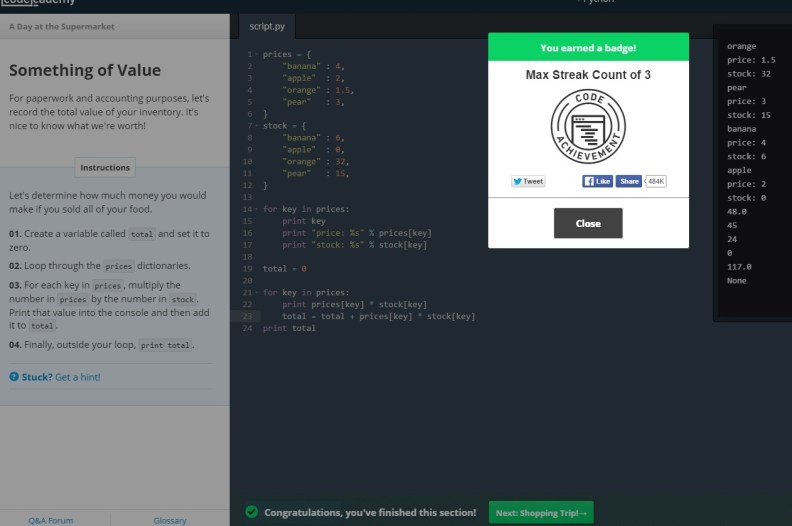Close the badge popup
Image resolution: width=792 pixels, height=526 pixels.
pyautogui.click(x=588, y=223)
